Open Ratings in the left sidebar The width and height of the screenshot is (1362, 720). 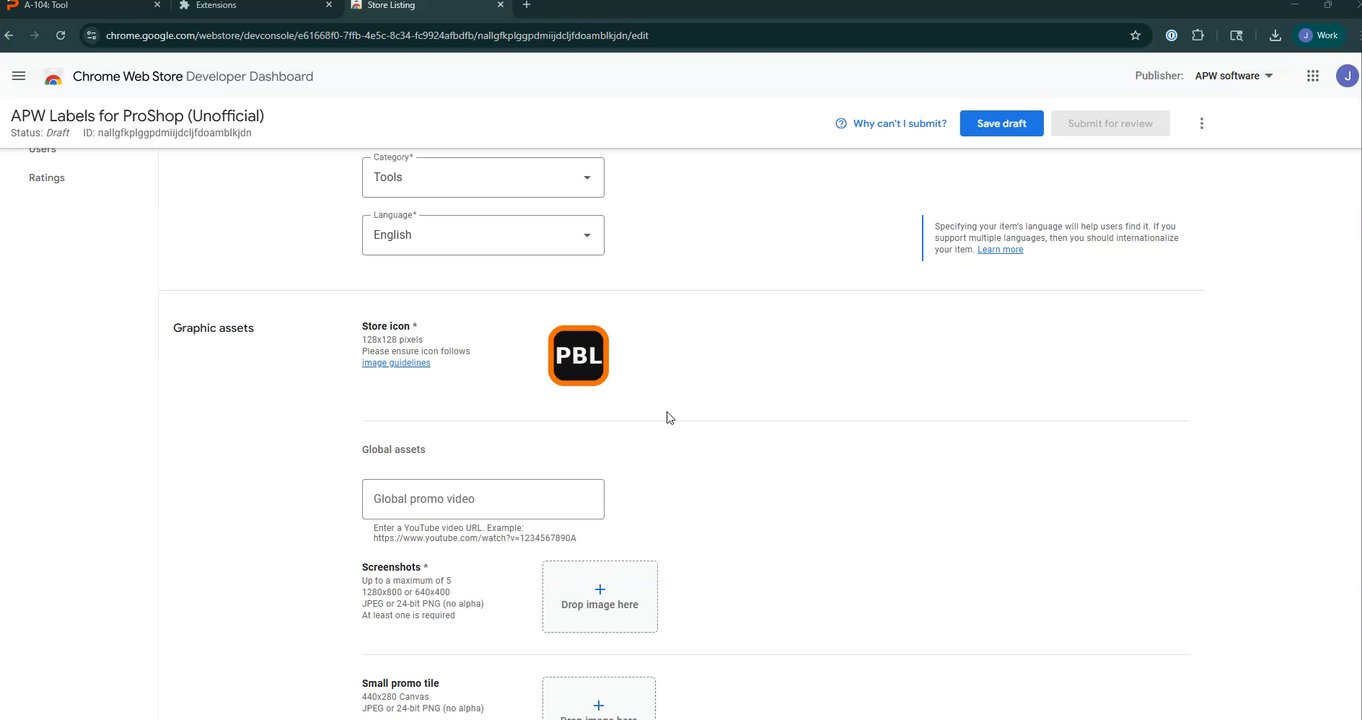tap(47, 178)
